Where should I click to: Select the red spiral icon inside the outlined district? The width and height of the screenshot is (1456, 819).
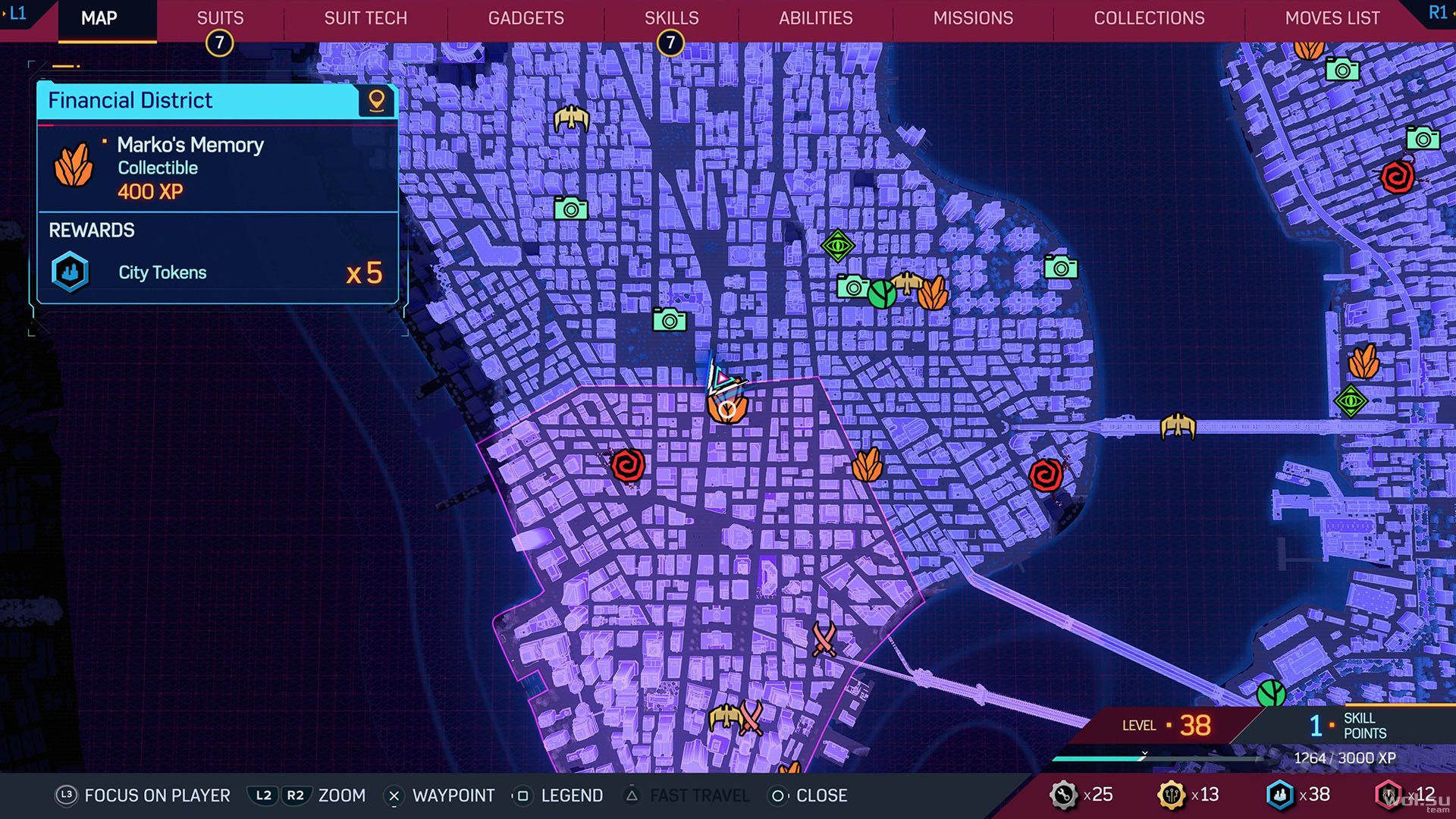point(628,465)
